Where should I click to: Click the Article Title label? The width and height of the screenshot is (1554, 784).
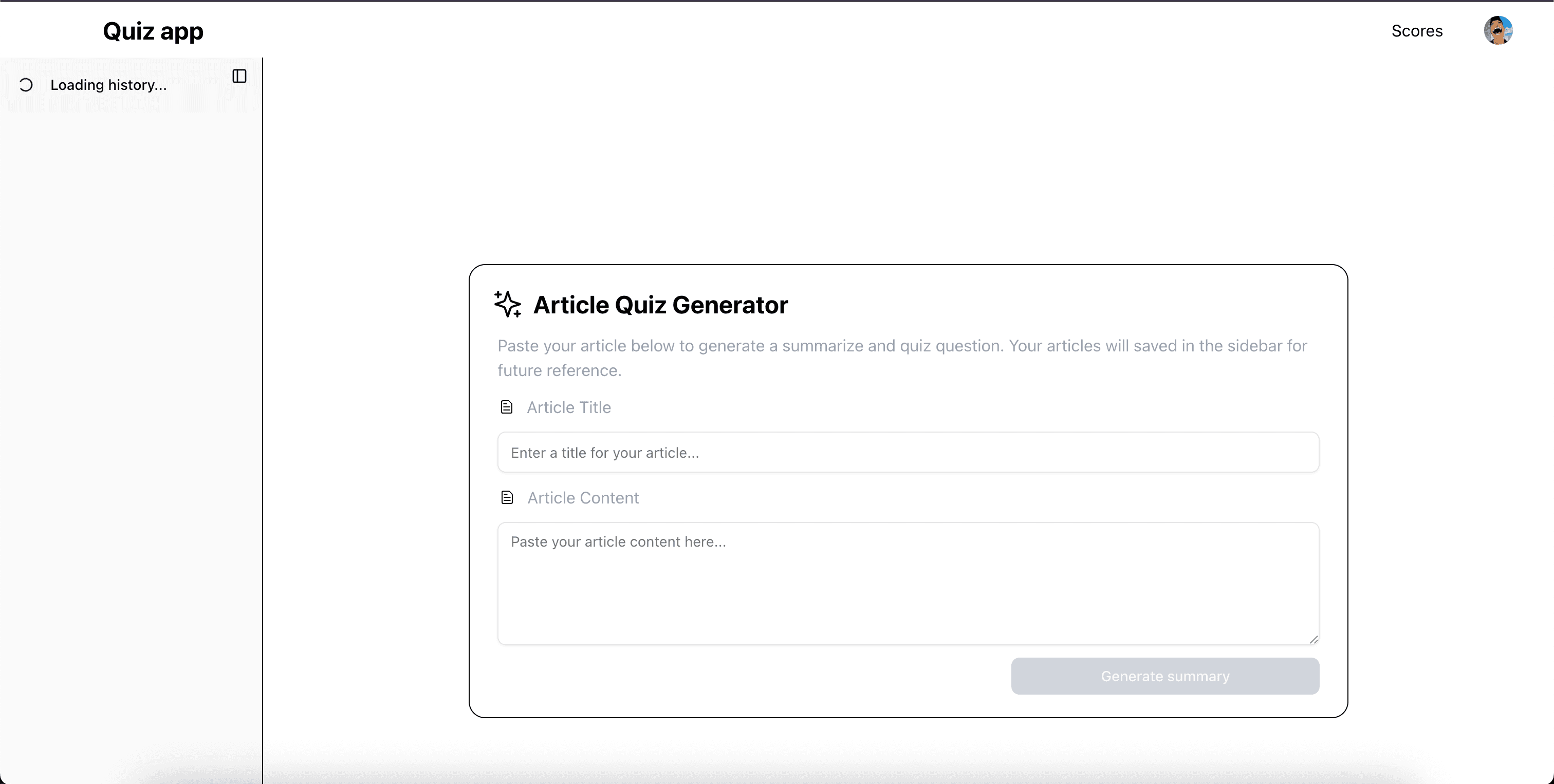pos(569,407)
